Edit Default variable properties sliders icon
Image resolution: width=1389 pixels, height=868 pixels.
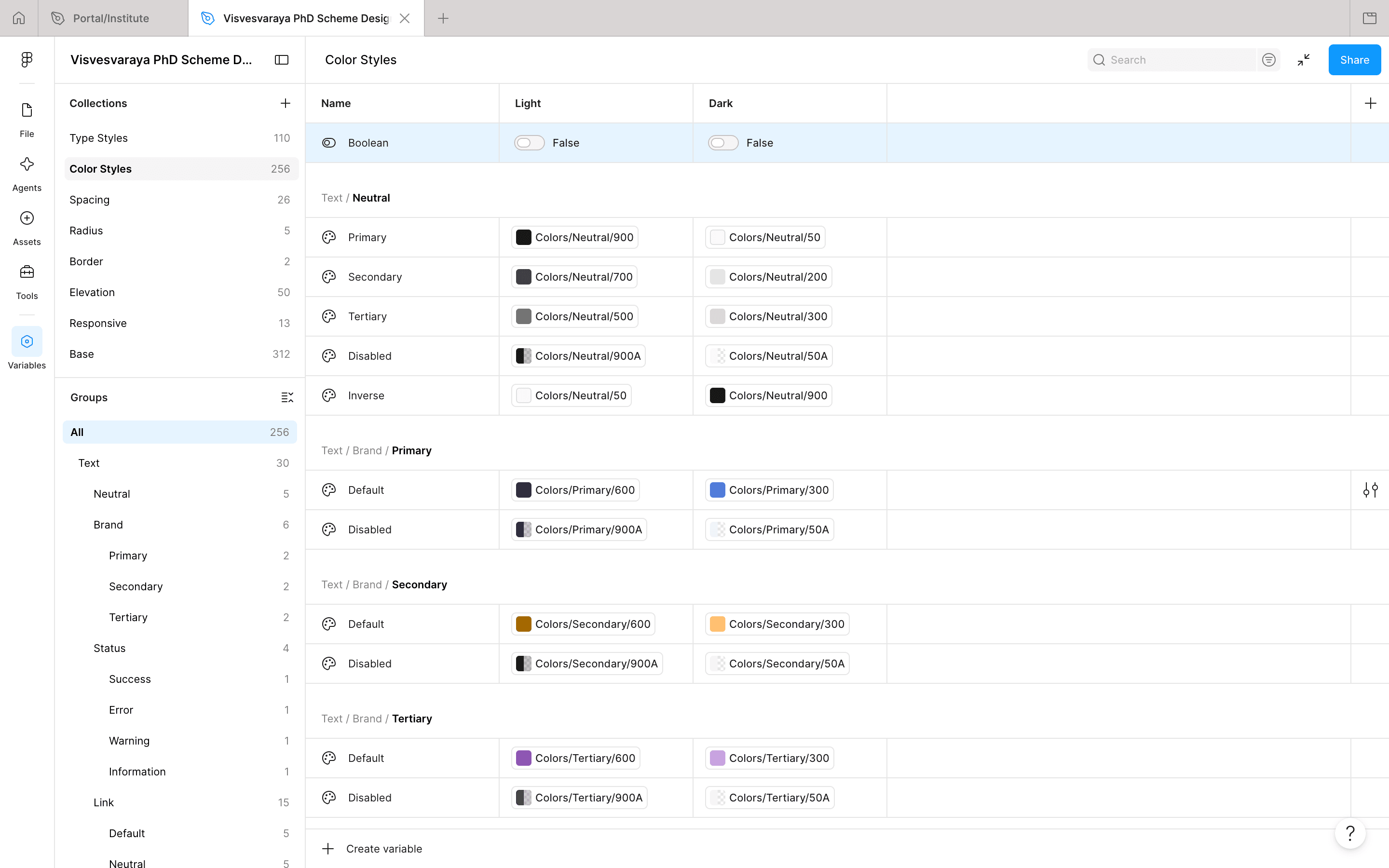[x=1370, y=489]
